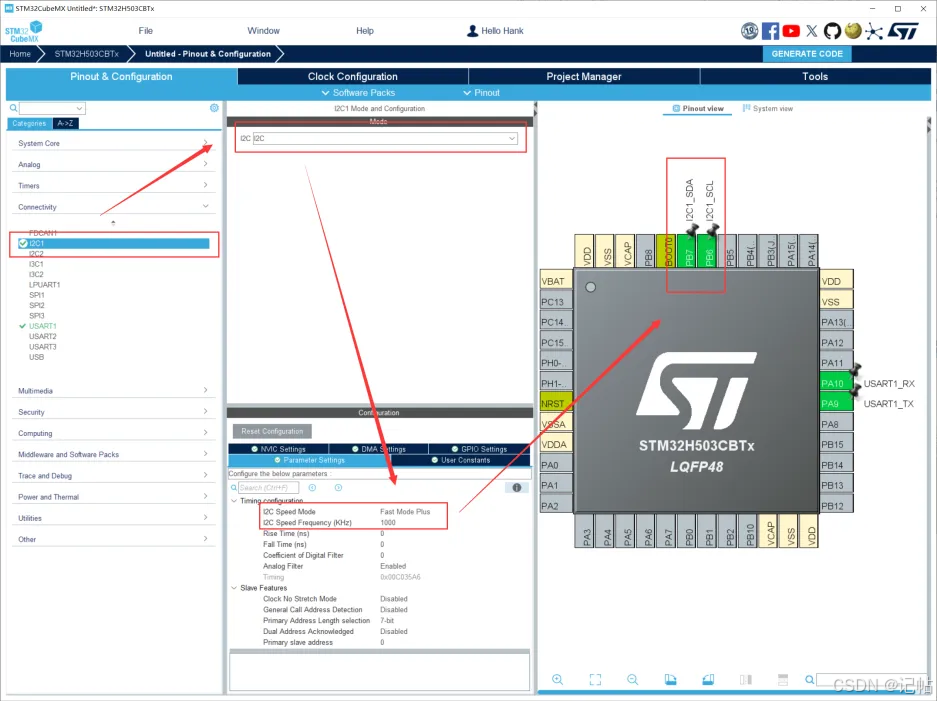
Task: Click the zoom in magnifier icon
Action: coord(557,680)
